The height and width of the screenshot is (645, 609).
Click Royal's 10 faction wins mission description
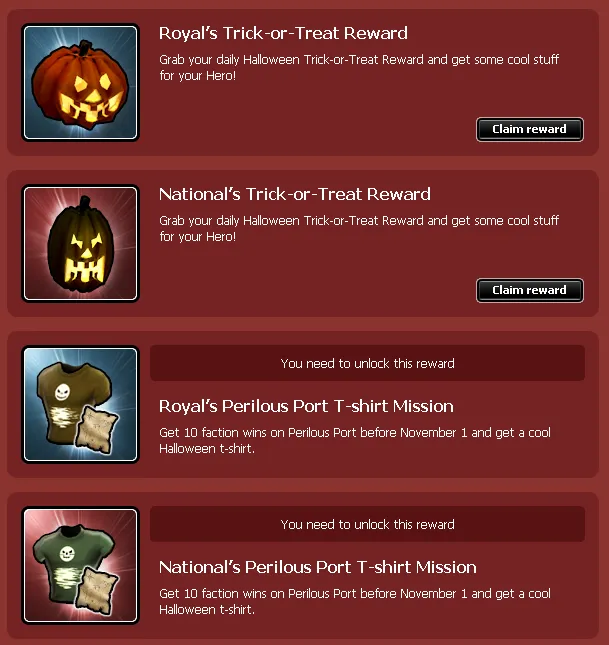point(355,440)
